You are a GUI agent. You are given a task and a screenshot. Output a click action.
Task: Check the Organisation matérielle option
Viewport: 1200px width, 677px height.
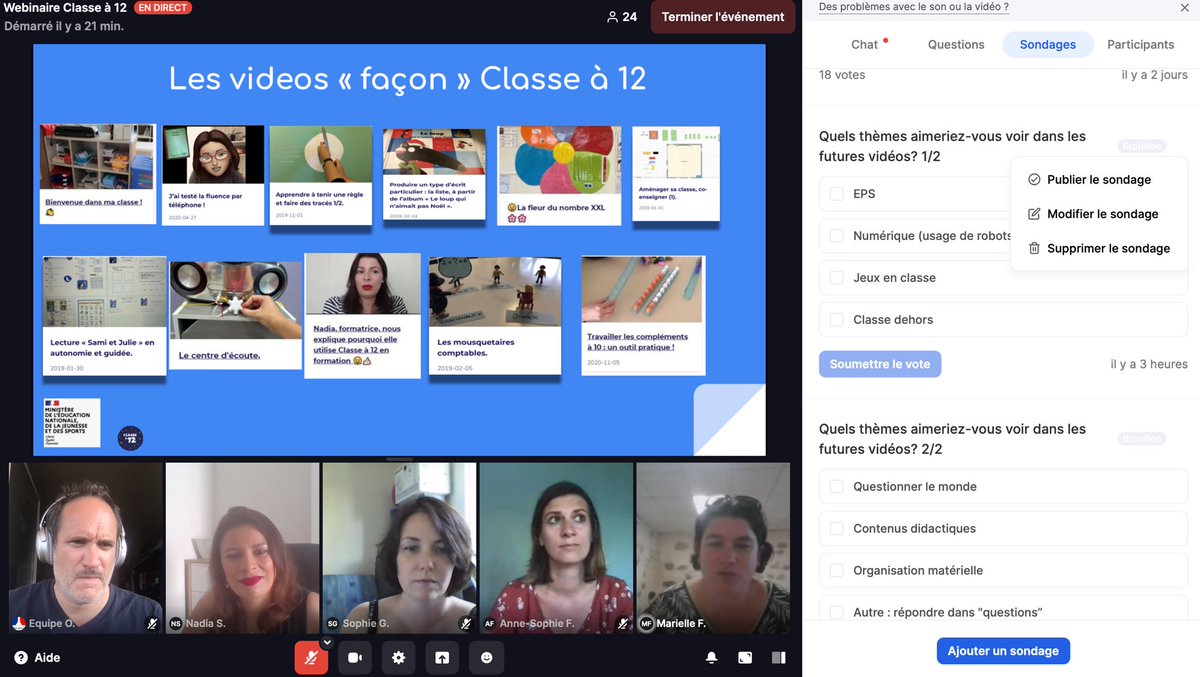point(836,571)
